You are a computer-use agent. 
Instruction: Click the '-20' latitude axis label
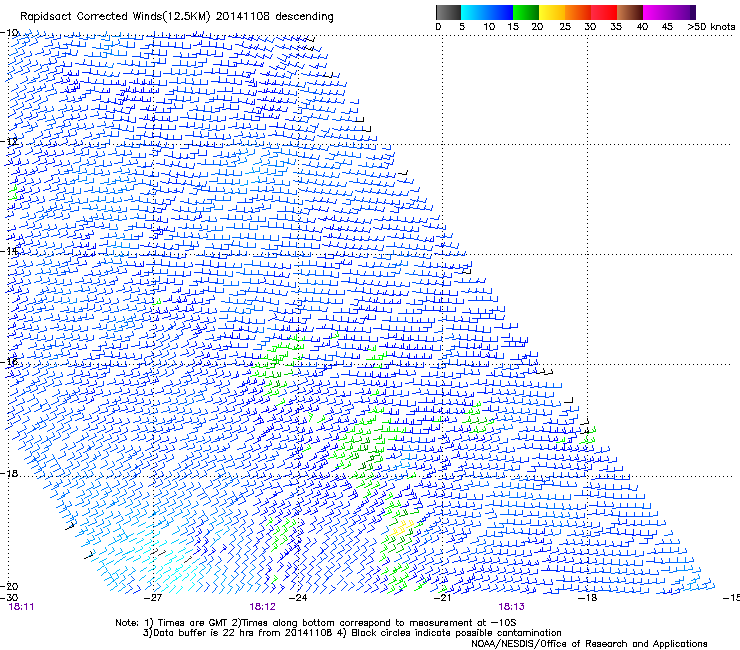[9, 586]
